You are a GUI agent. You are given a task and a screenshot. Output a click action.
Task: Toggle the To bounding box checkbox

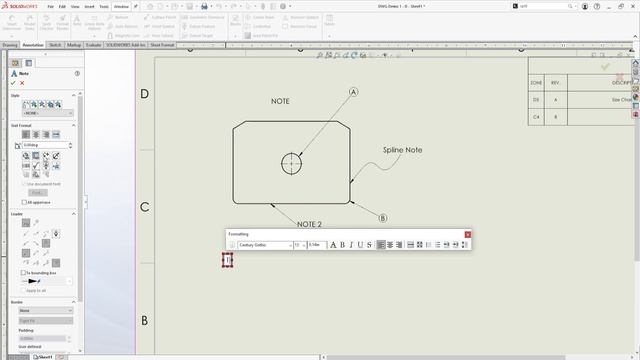coord(23,273)
